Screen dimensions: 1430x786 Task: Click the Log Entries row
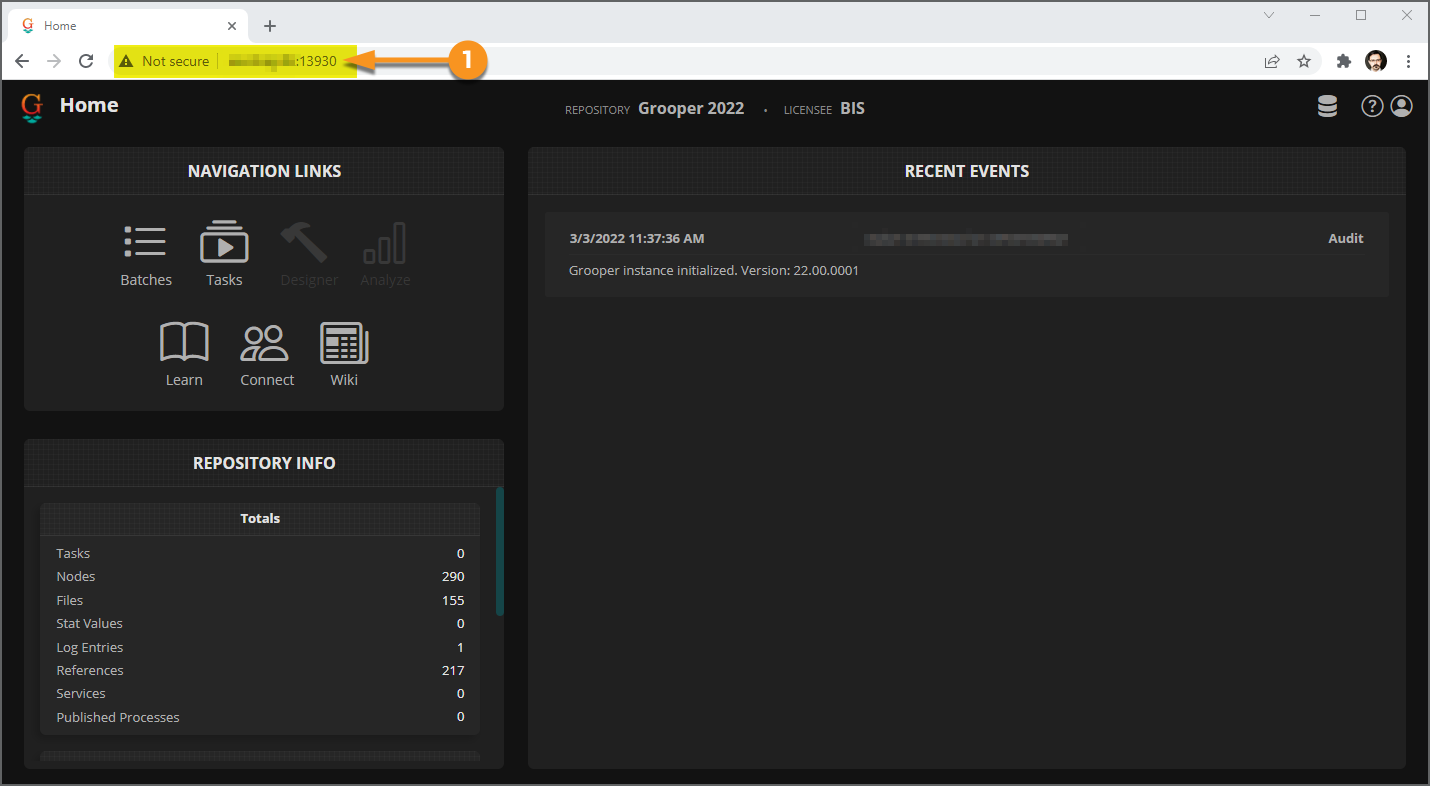click(x=260, y=647)
